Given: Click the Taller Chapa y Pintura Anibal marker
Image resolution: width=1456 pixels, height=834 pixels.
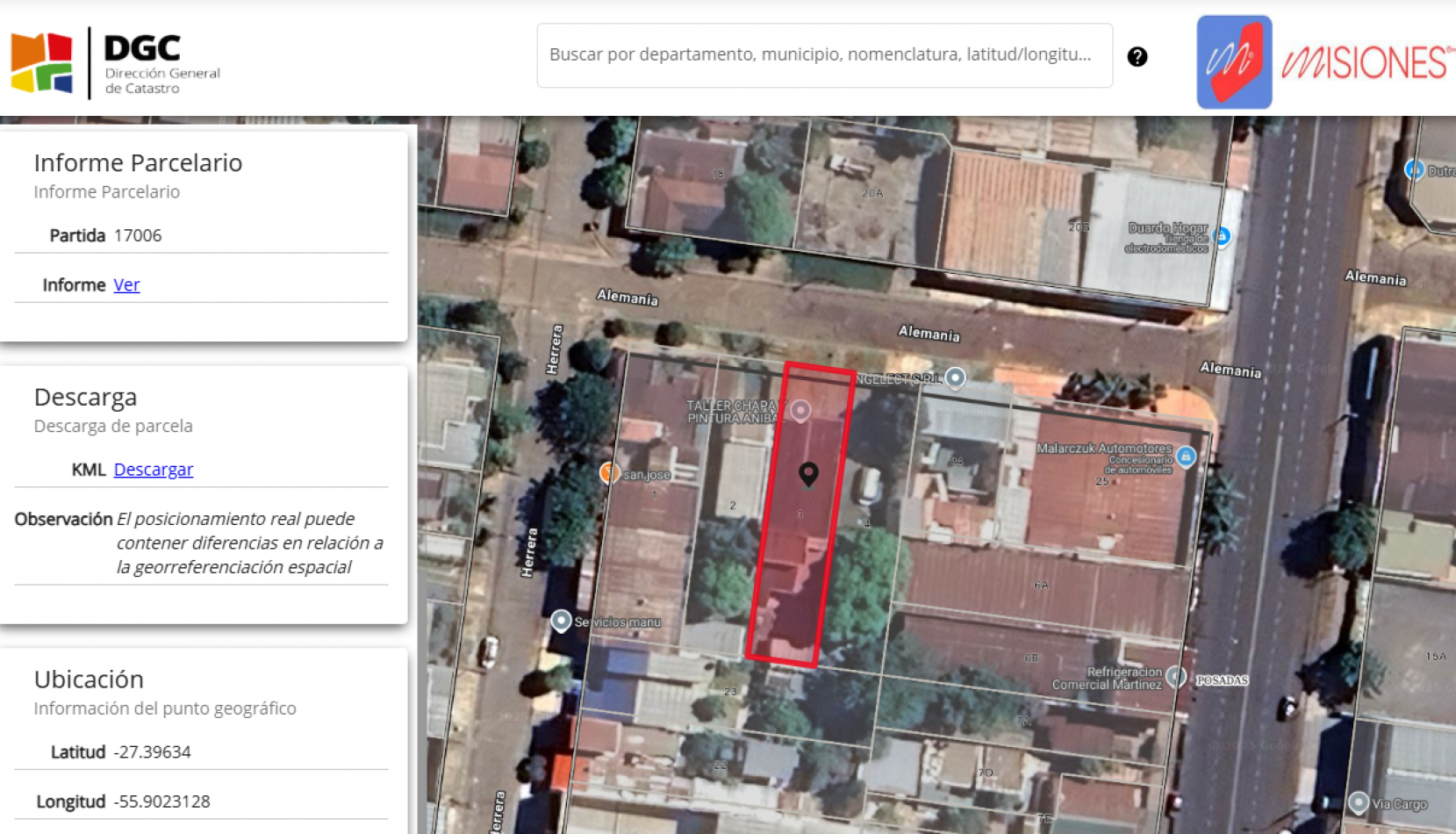Looking at the screenshot, I should (x=800, y=411).
